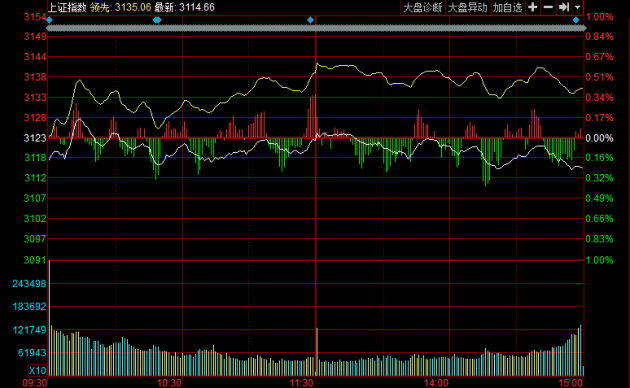Click the 上证指数 index title

tap(67, 7)
